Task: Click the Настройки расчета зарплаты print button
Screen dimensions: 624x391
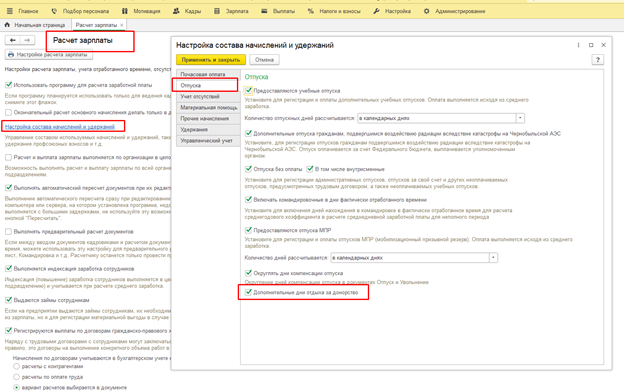Action: pos(49,54)
